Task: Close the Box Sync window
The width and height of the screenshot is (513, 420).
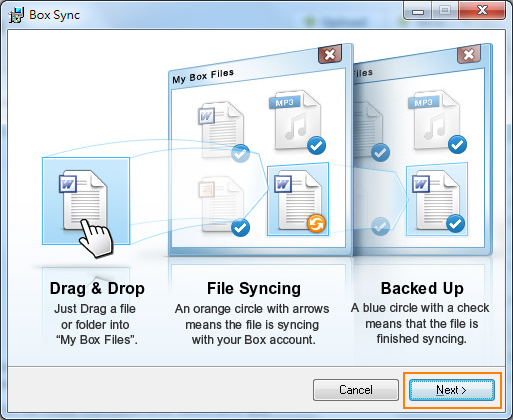Action: point(482,11)
